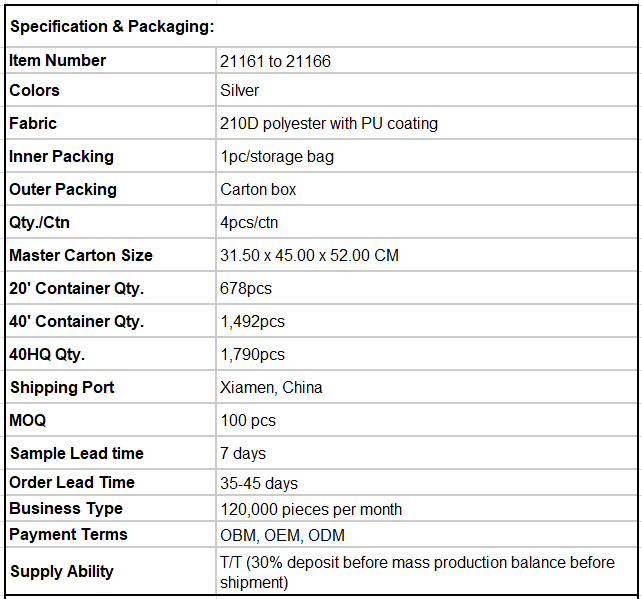Select the Fabric label cell
The height and width of the screenshot is (599, 642).
[x=111, y=123]
